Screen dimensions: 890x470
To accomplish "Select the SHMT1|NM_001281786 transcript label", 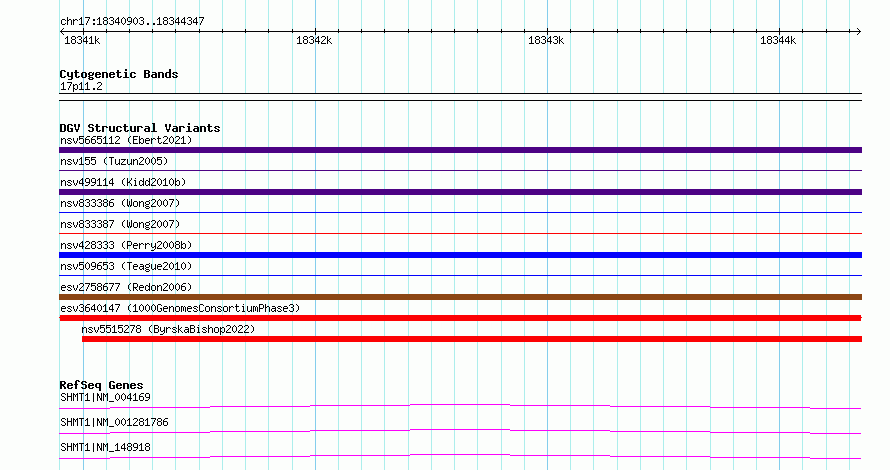I will [x=114, y=422].
